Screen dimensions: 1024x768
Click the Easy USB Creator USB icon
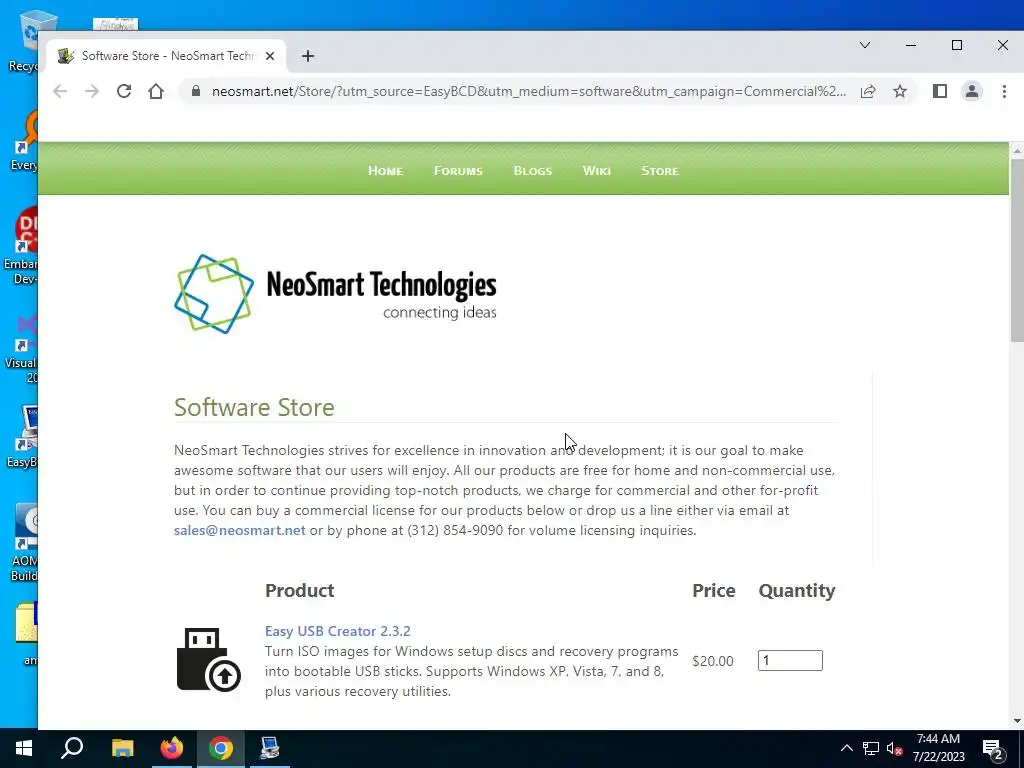208,660
